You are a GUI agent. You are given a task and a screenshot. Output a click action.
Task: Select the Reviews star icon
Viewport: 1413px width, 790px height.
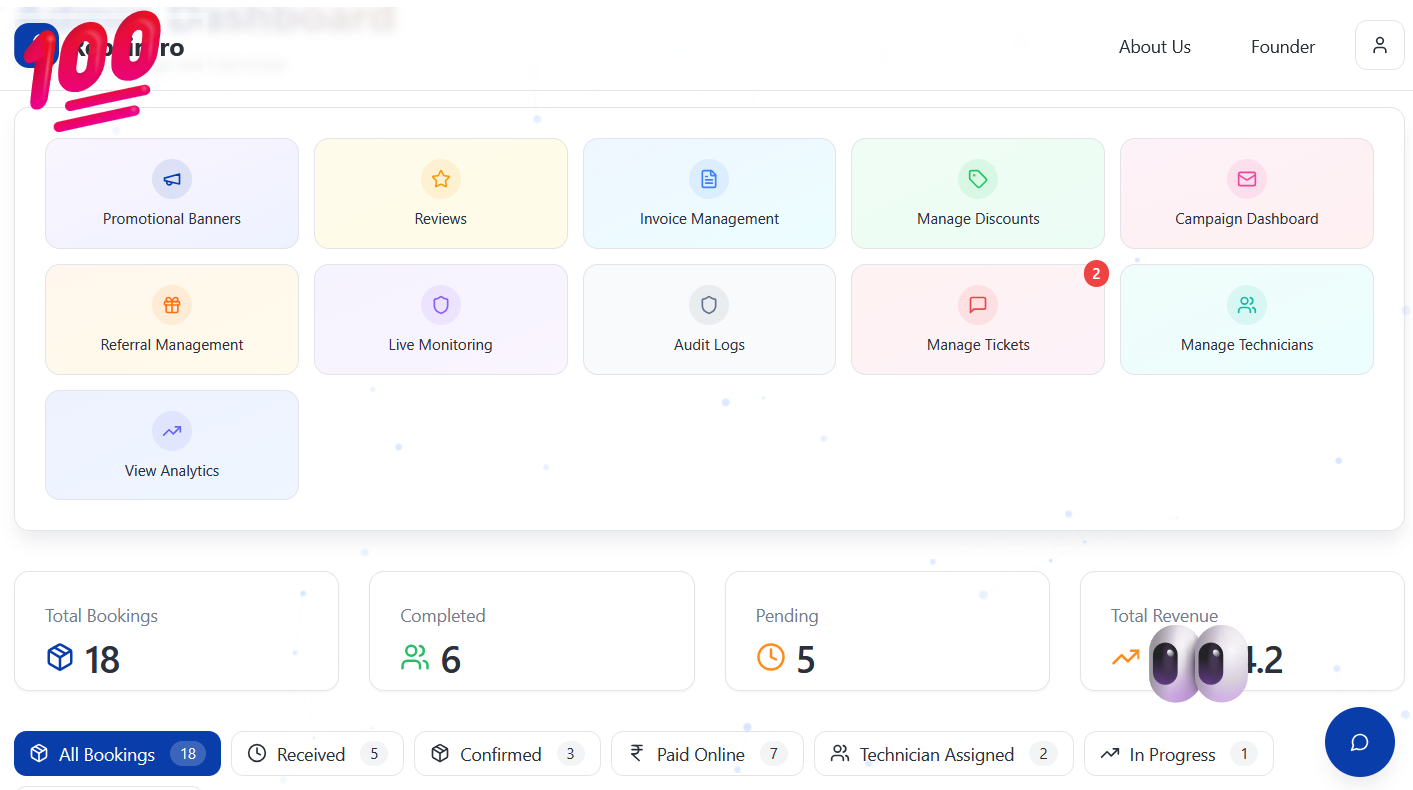[x=440, y=178]
